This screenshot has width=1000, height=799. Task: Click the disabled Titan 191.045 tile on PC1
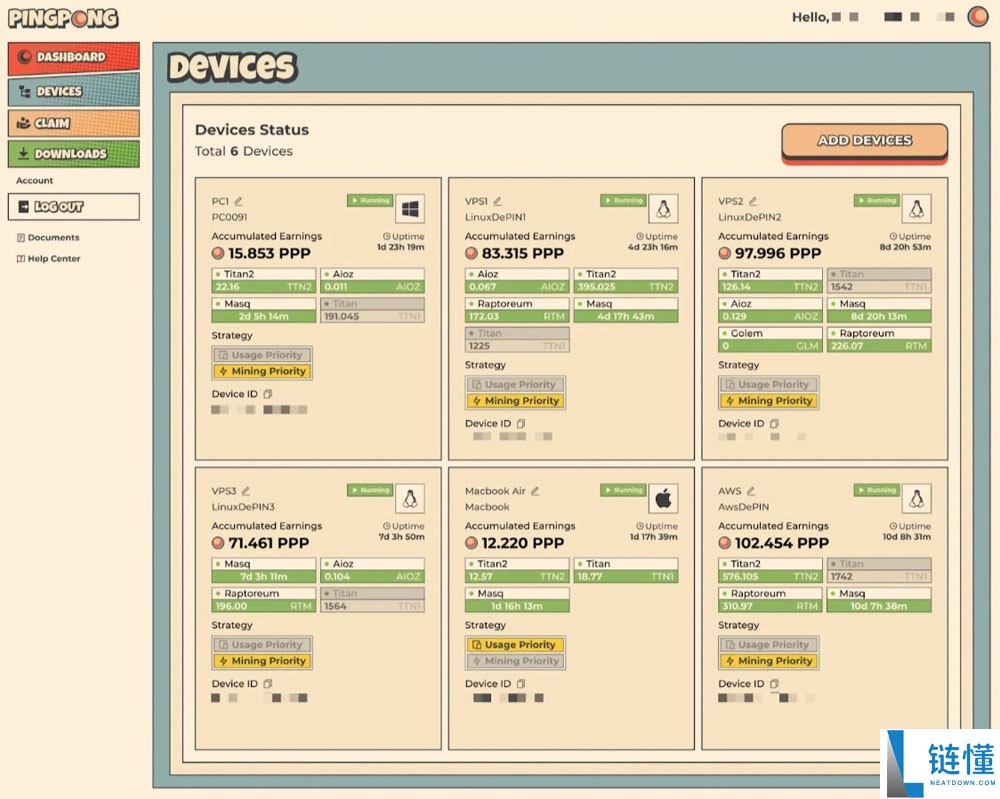click(x=372, y=310)
